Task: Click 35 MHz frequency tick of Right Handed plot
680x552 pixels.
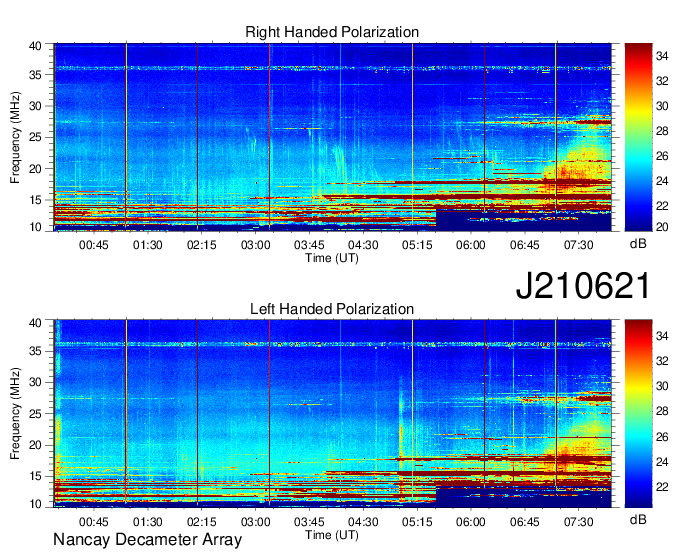Action: (x=35, y=75)
